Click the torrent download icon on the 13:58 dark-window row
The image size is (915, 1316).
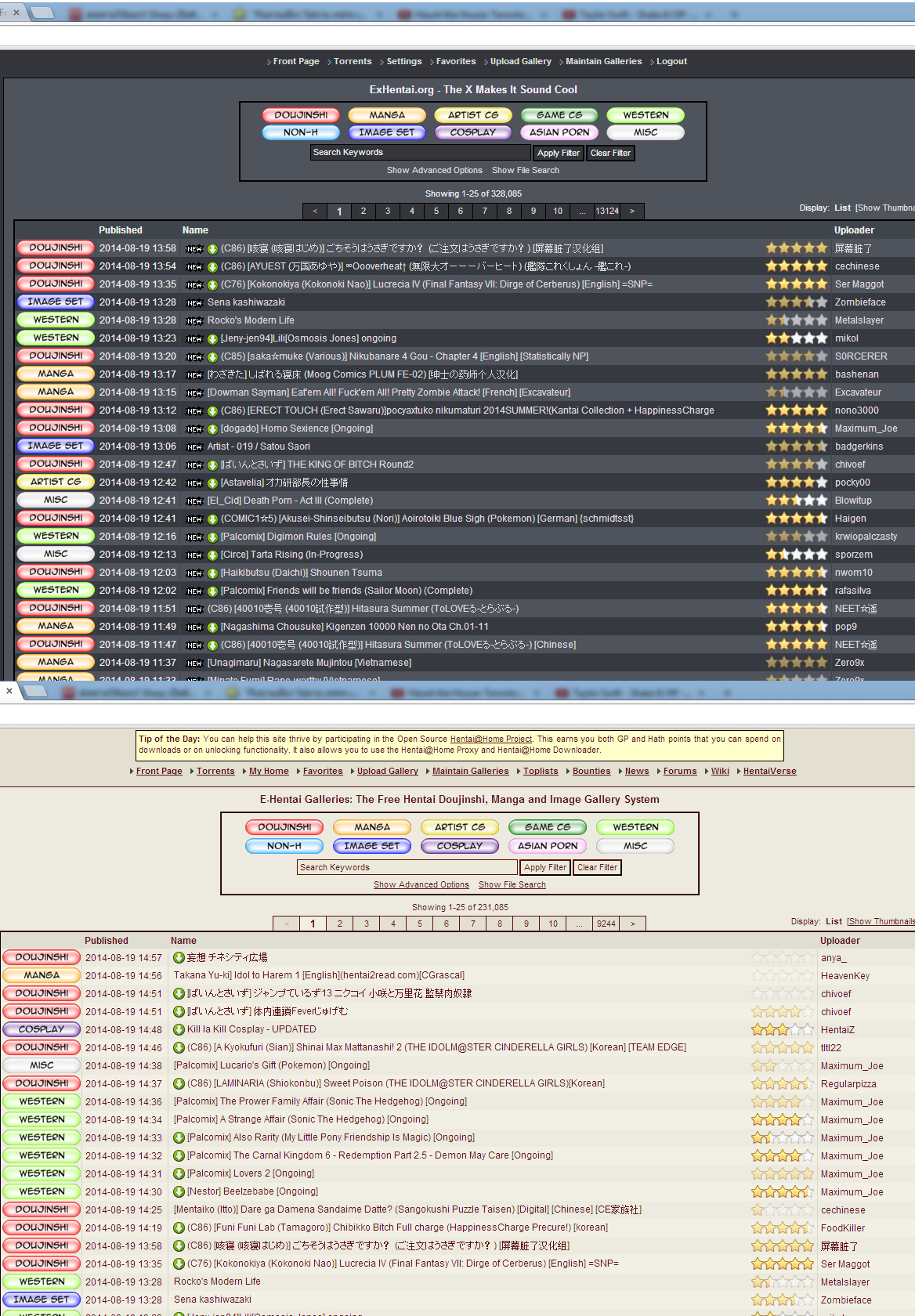pyautogui.click(x=212, y=249)
